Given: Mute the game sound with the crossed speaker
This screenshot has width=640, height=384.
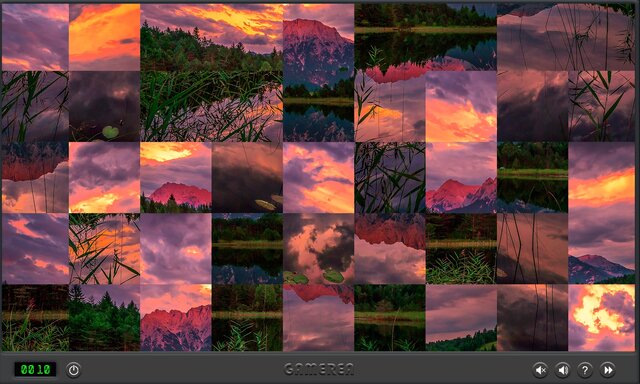Looking at the screenshot, I should click(x=541, y=370).
